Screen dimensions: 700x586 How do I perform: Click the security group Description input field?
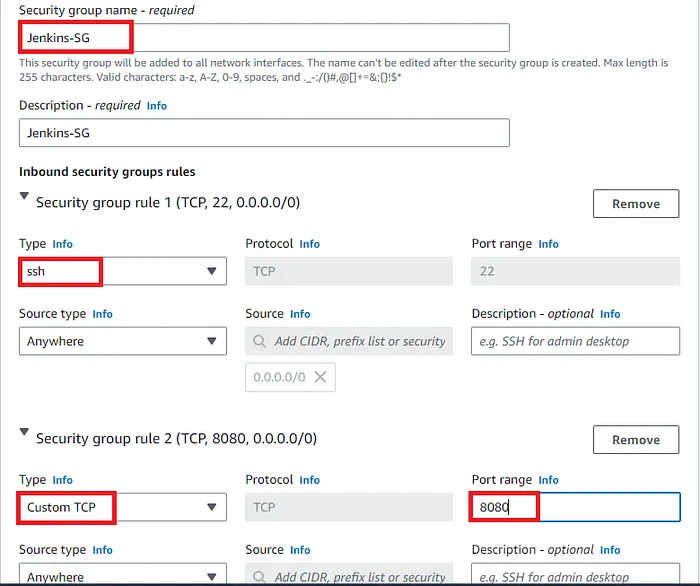(x=264, y=133)
